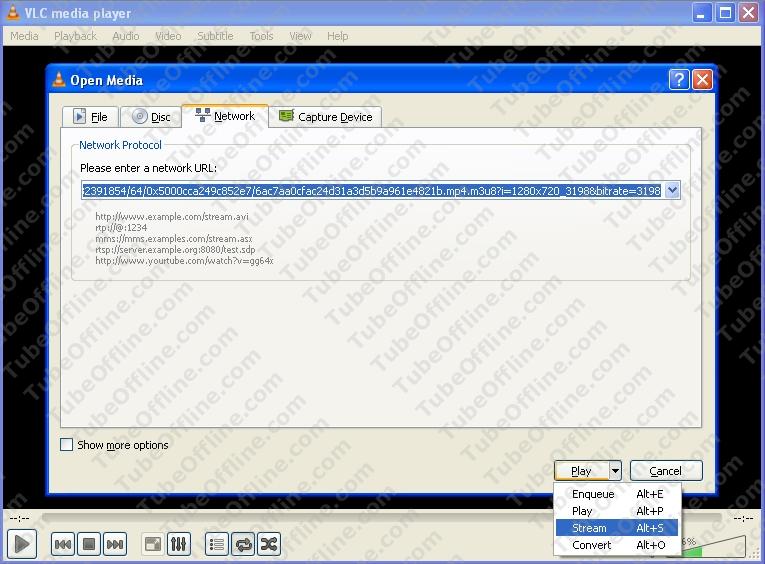Click example text rtsp://server.example.org:8080/test.sdp
The height and width of the screenshot is (564, 765).
click(175, 249)
